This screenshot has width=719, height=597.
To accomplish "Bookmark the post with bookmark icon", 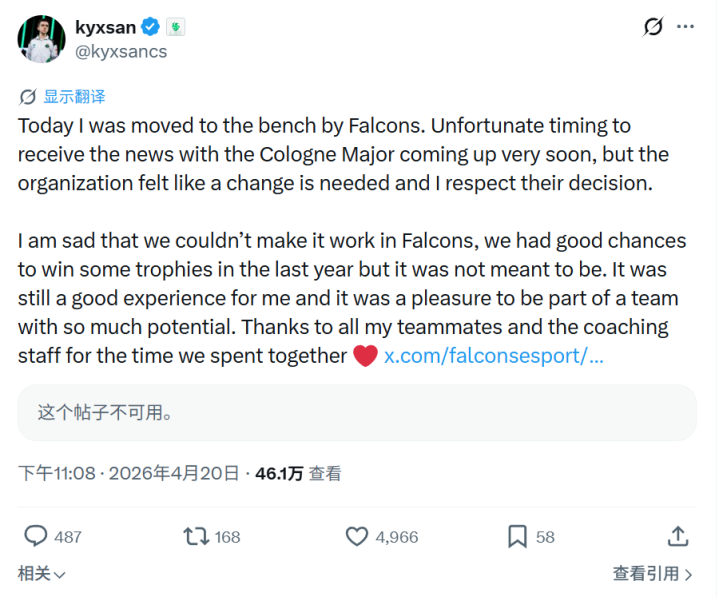I will (x=517, y=536).
